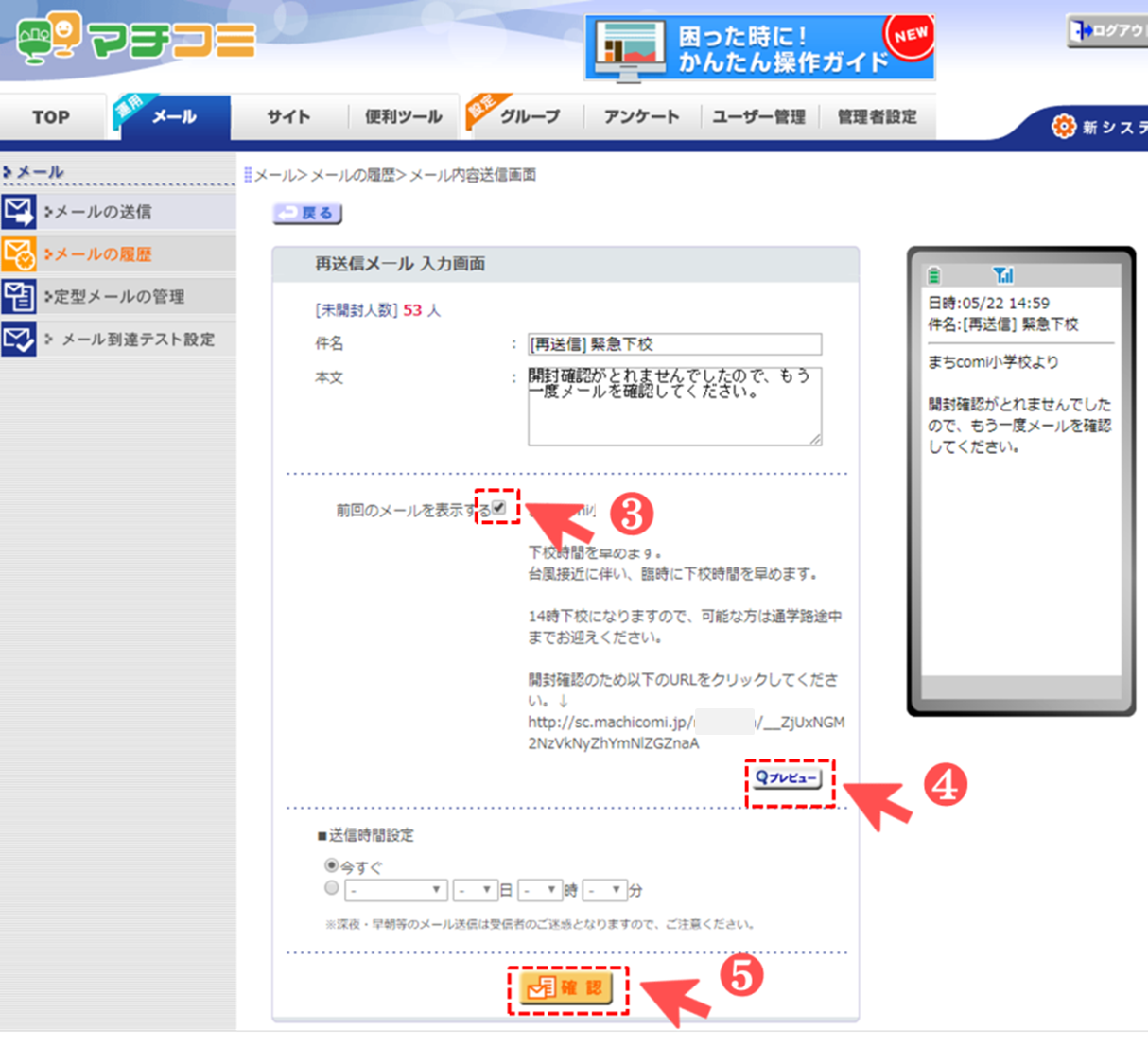Screen dimensions: 1148x1064
Task: Click the プレビュー preview button
Action: click(788, 778)
